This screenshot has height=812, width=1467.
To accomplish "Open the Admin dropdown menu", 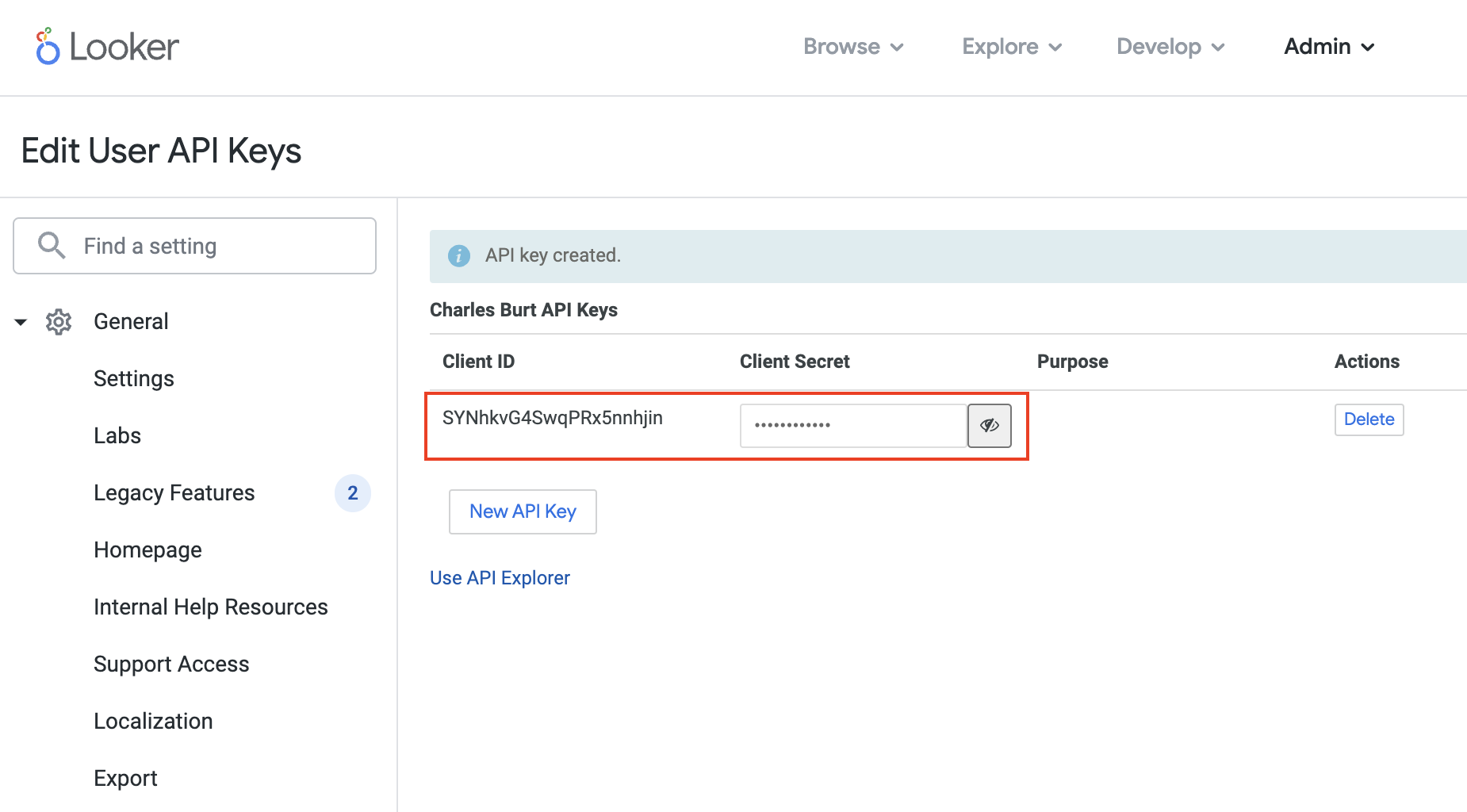I will pos(1329,47).
